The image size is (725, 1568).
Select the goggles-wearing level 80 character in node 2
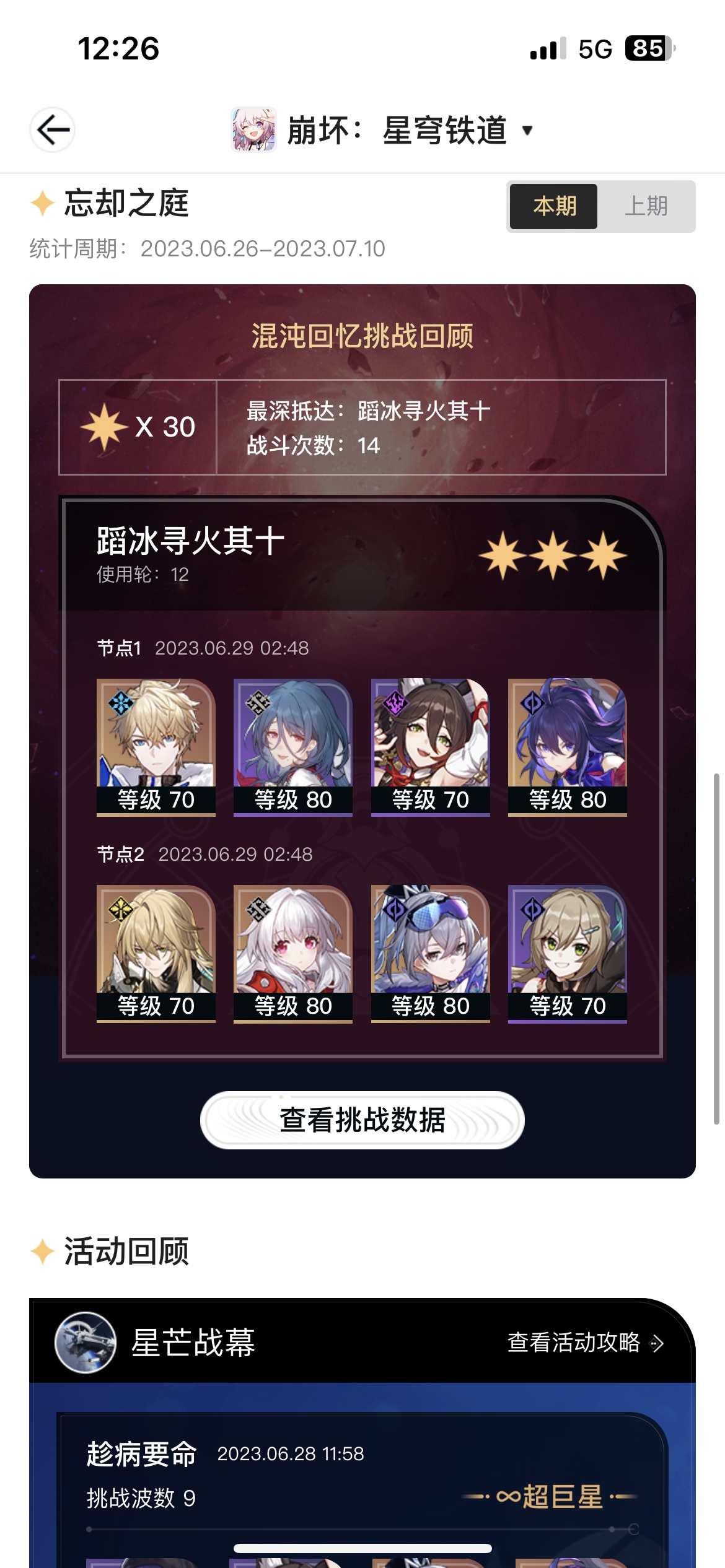[x=431, y=954]
